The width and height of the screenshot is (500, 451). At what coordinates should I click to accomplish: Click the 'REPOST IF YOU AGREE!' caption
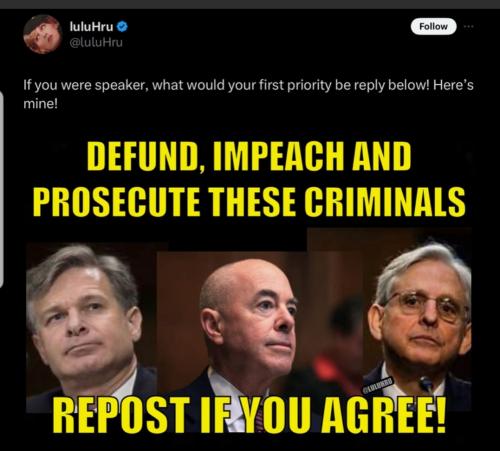click(x=249, y=417)
